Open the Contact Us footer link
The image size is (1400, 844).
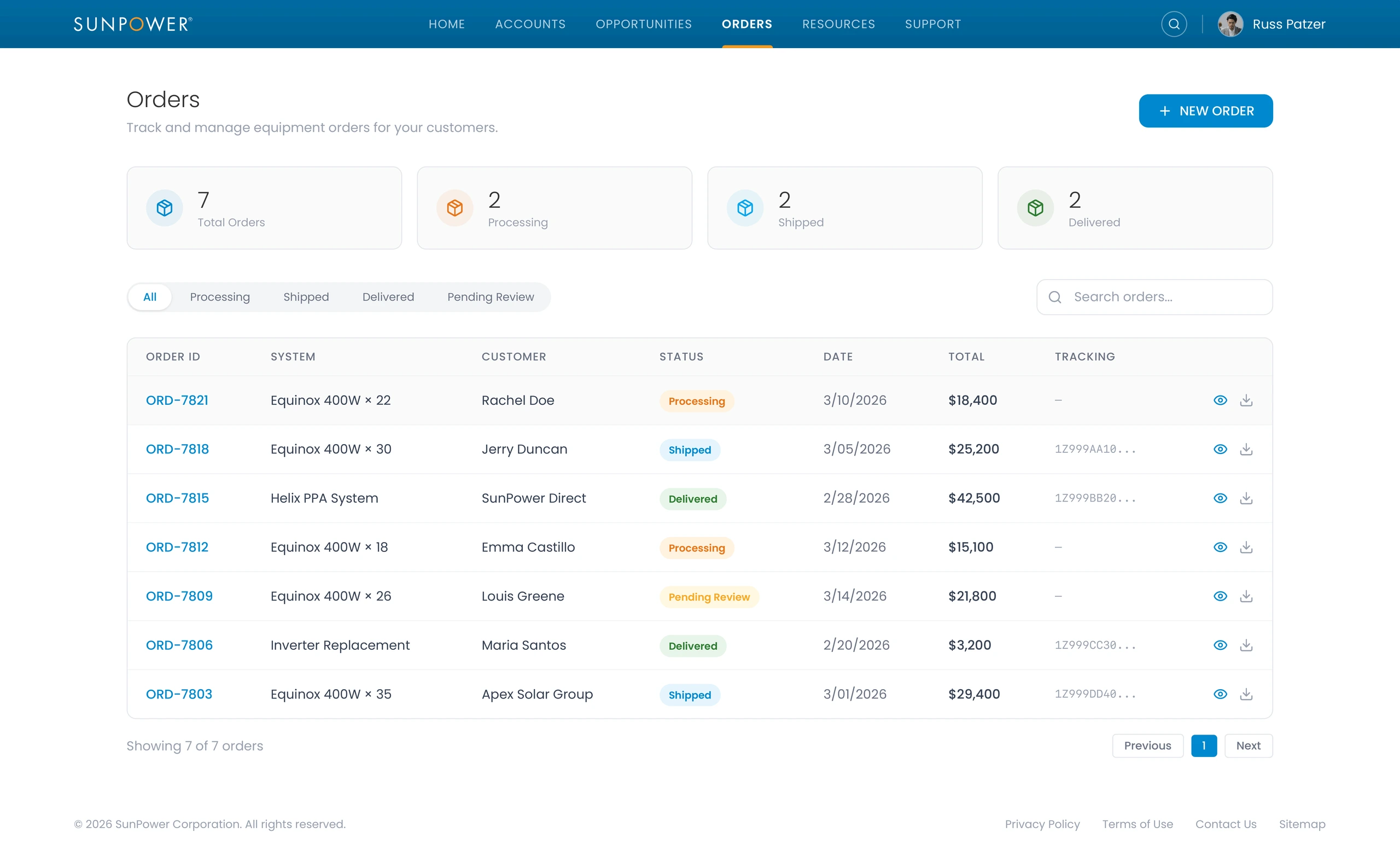tap(1226, 824)
